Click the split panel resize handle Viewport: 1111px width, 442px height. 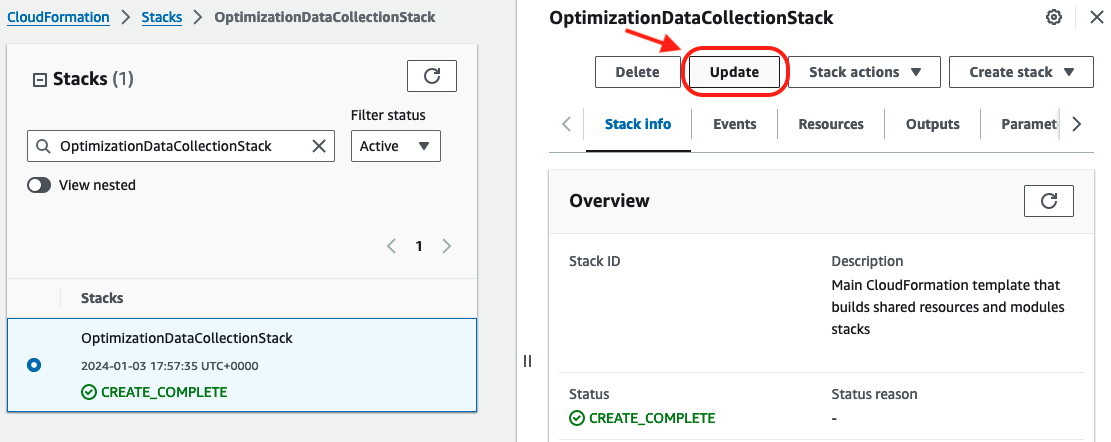coord(527,361)
